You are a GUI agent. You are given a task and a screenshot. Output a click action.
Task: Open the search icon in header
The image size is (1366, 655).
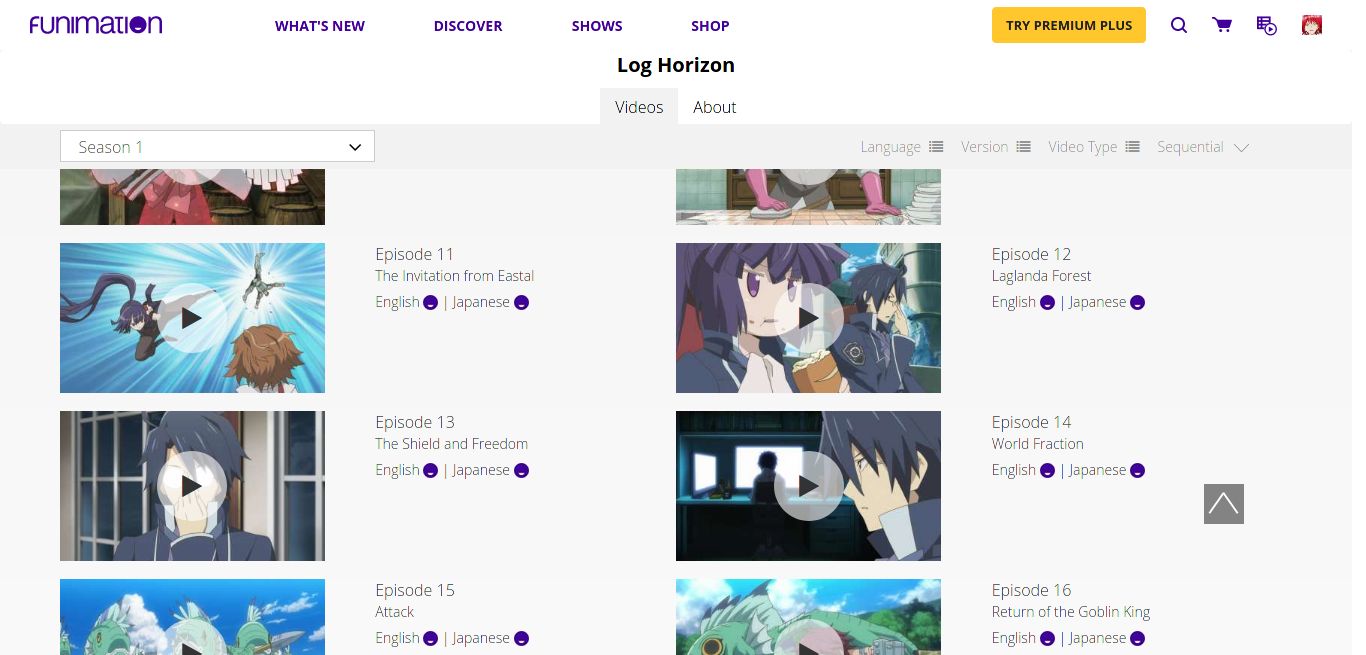1179,25
